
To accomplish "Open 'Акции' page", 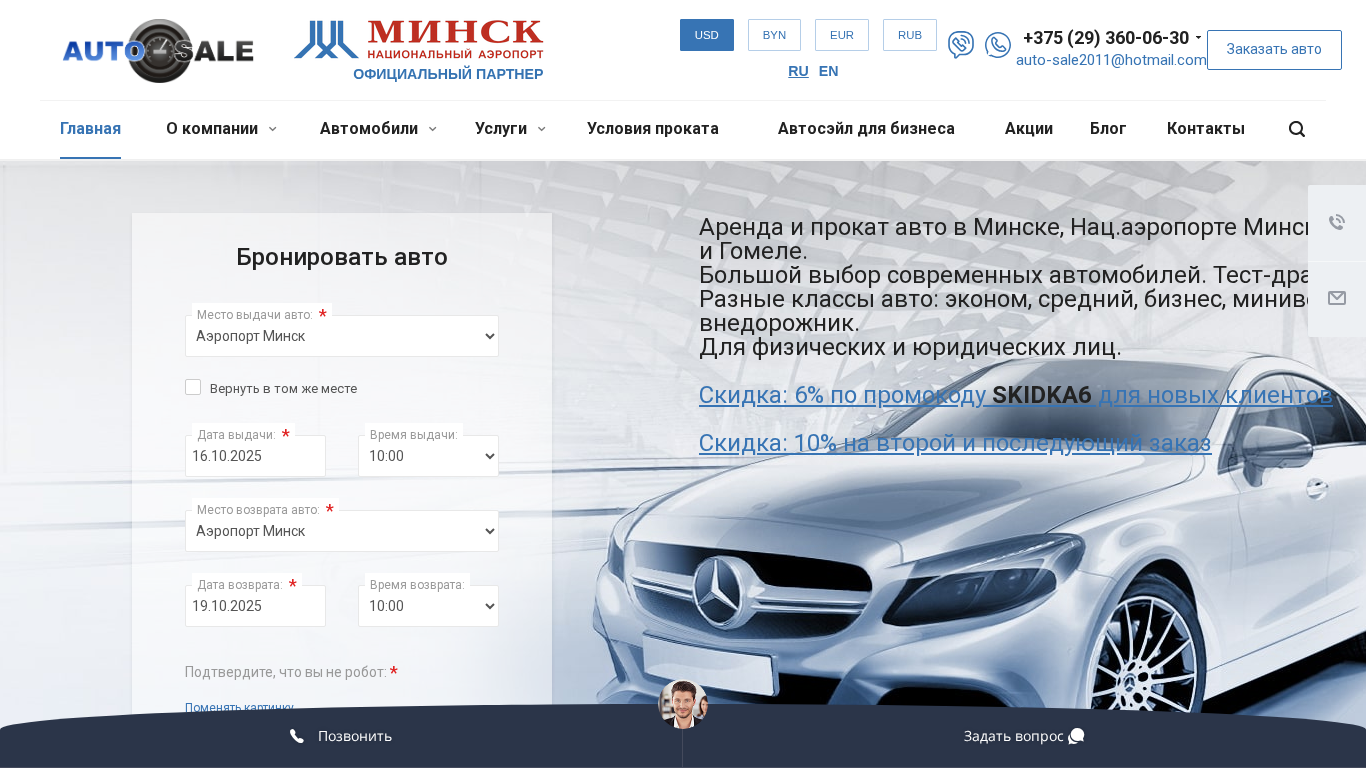I will [x=1029, y=129].
